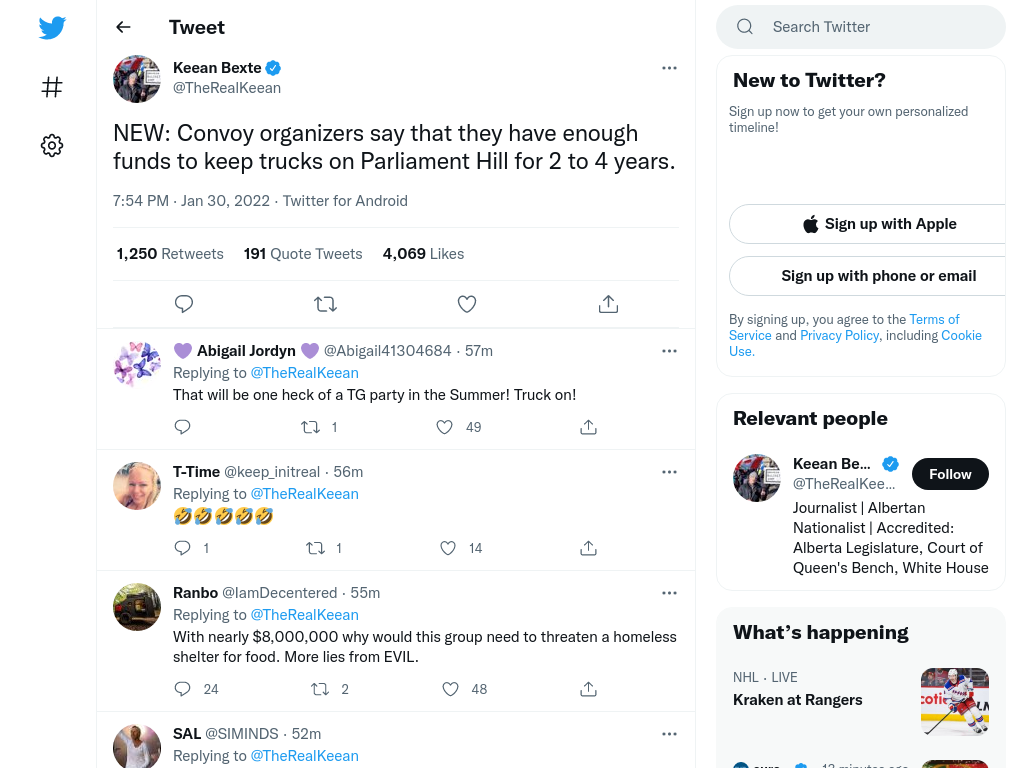The image size is (1024, 768).
Task: Like the main tweet with heart icon
Action: [467, 304]
